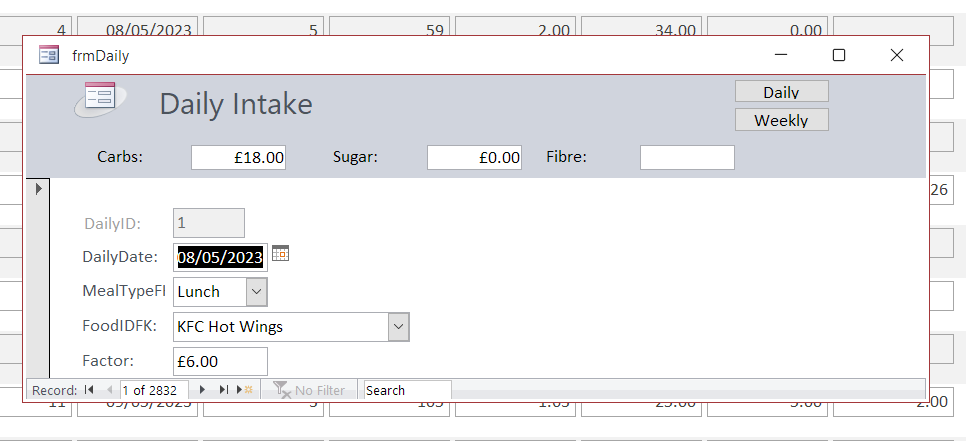This screenshot has width=966, height=441.
Task: Click the Sugar total field
Action: [474, 157]
